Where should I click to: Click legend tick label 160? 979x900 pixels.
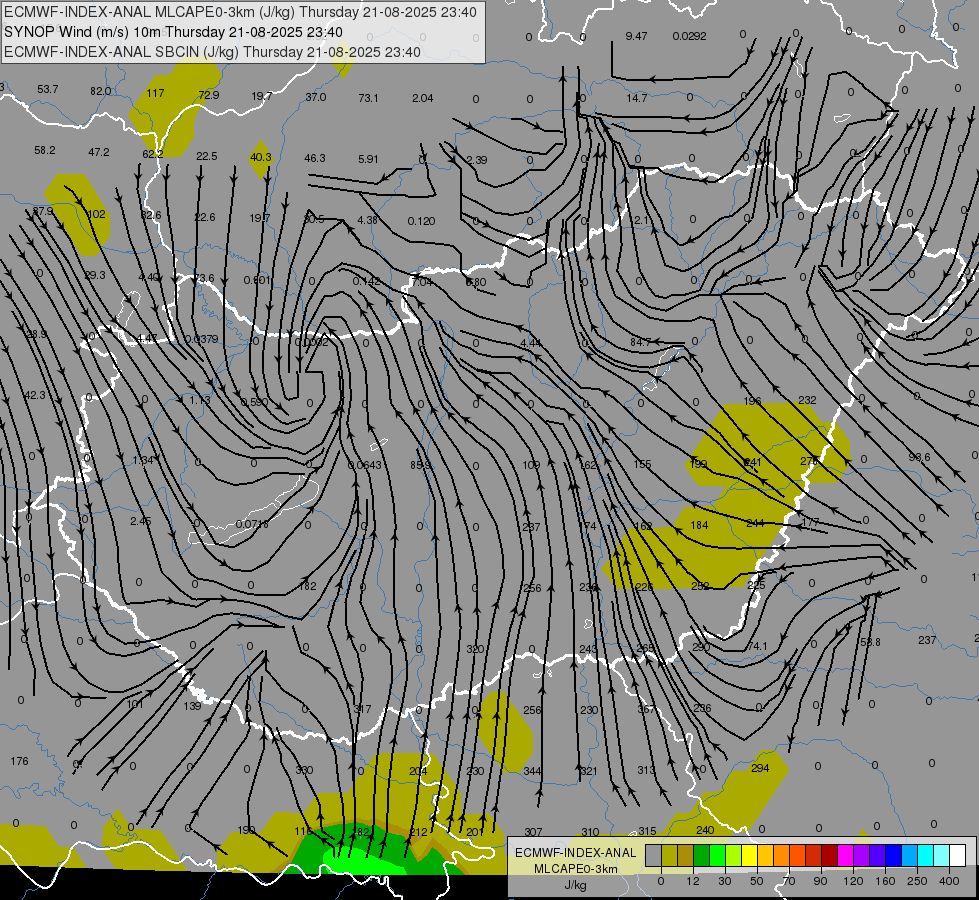[885, 881]
